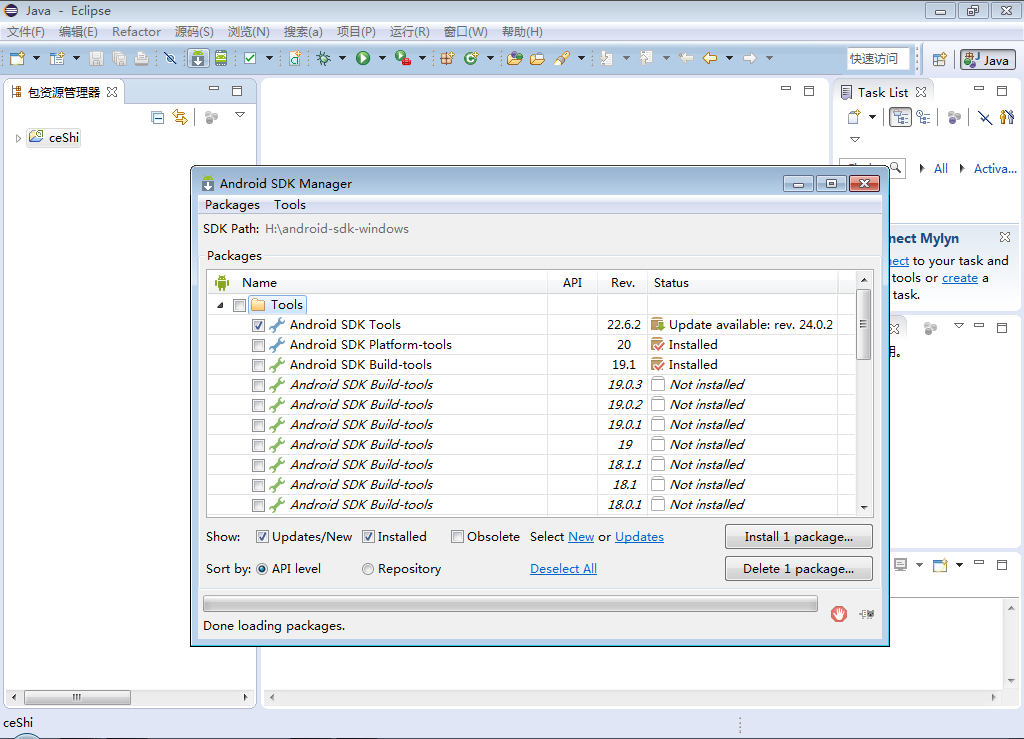
Task: Click the New wizard toolbar icon
Action: point(18,59)
